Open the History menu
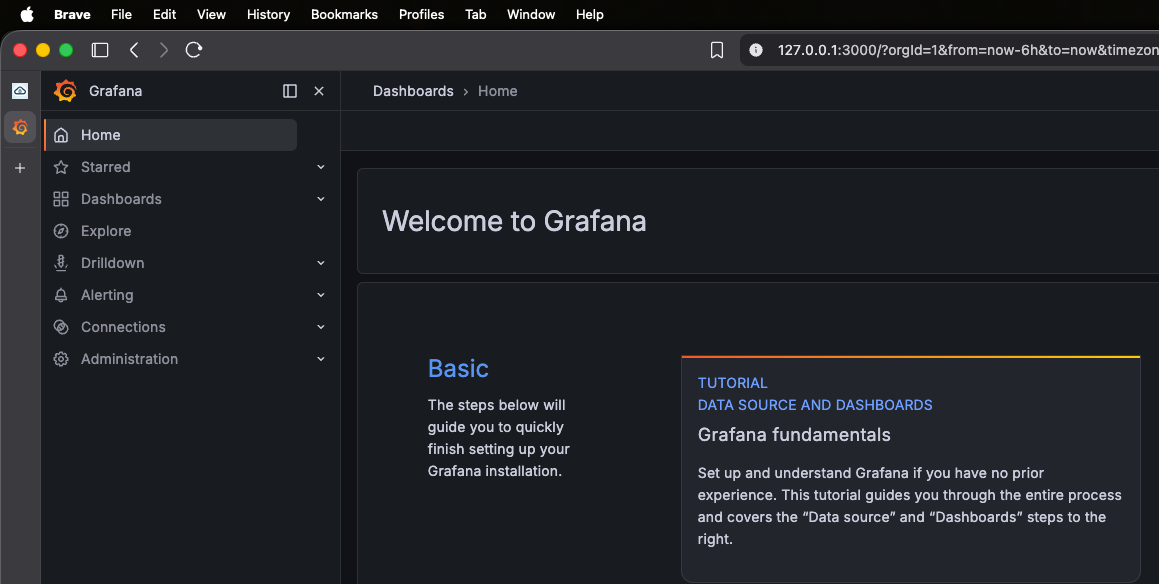Image resolution: width=1159 pixels, height=584 pixels. pos(268,14)
